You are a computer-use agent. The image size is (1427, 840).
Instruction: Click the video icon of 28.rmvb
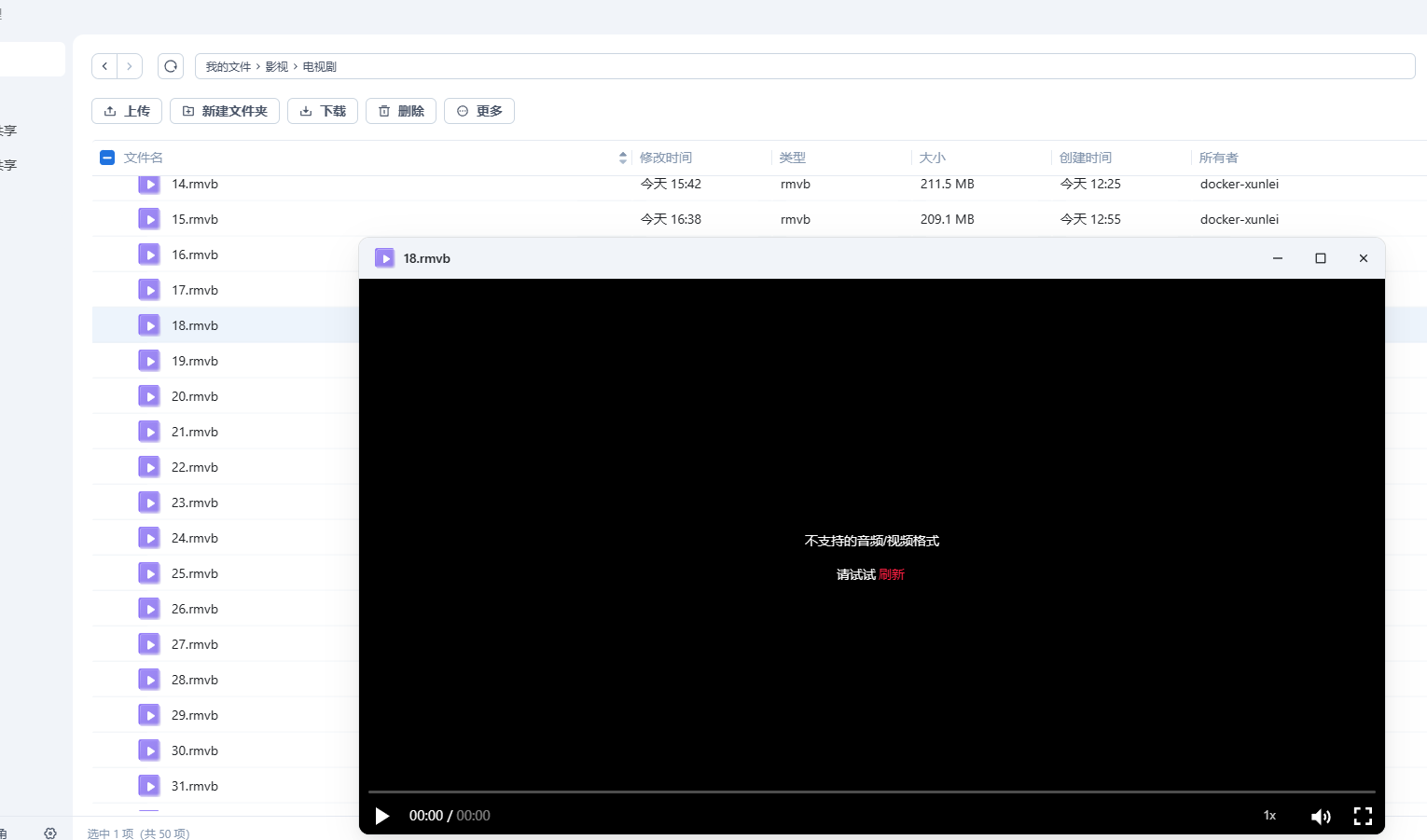tap(149, 680)
